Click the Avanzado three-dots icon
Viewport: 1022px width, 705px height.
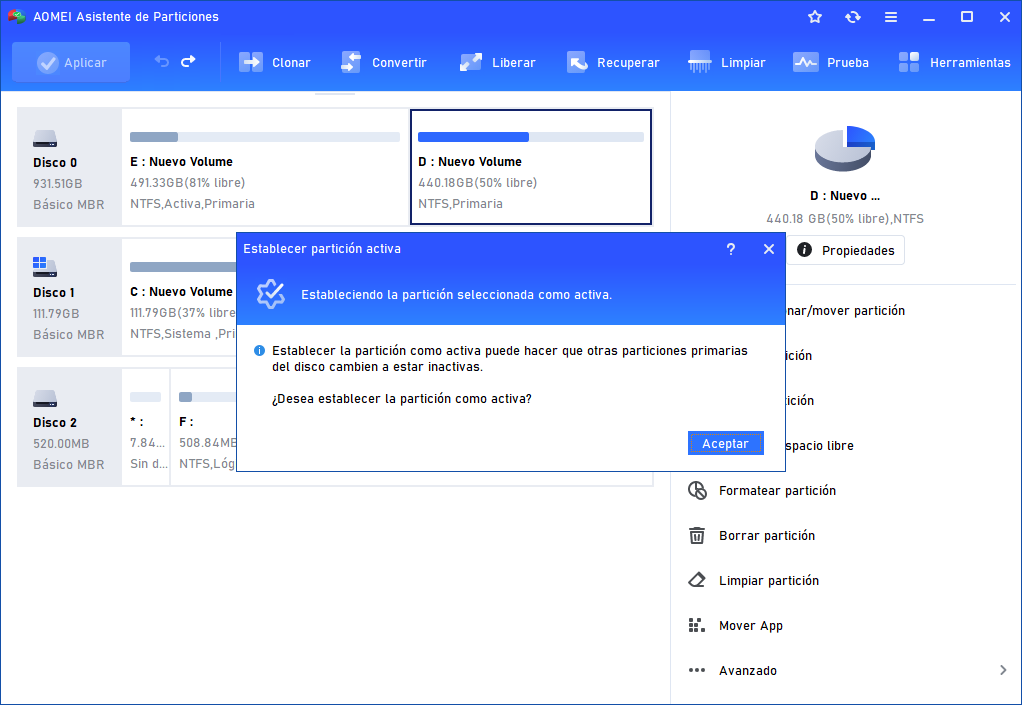[x=697, y=670]
